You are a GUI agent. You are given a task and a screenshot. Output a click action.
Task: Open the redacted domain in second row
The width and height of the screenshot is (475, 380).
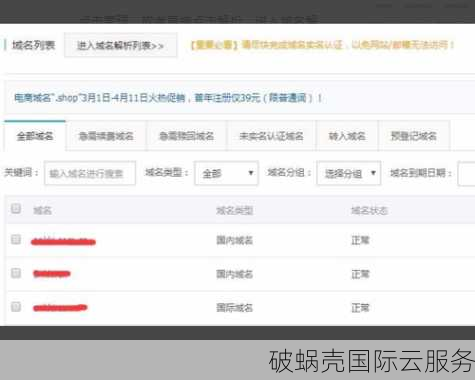52,274
